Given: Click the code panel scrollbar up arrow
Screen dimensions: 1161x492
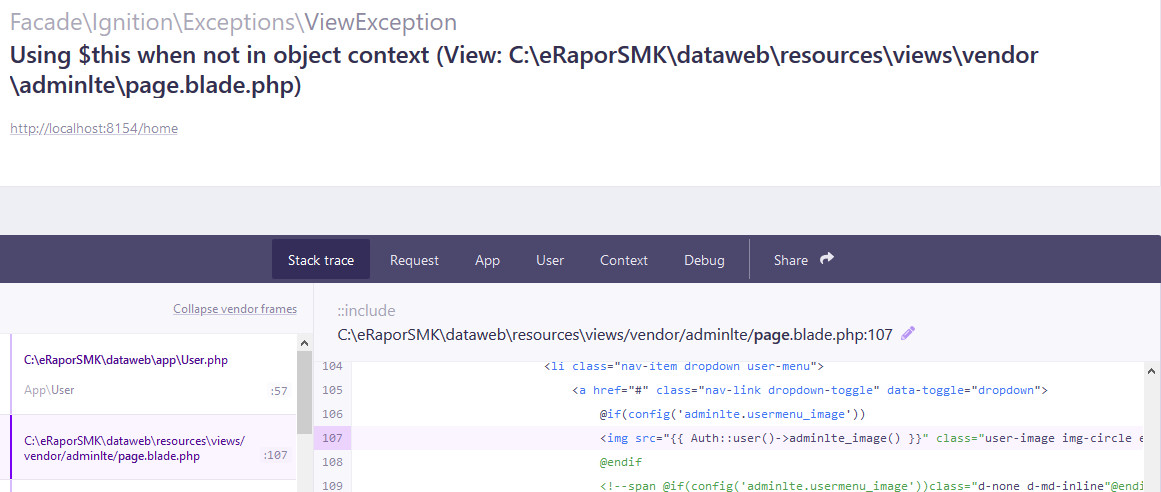Looking at the screenshot, I should [1151, 370].
